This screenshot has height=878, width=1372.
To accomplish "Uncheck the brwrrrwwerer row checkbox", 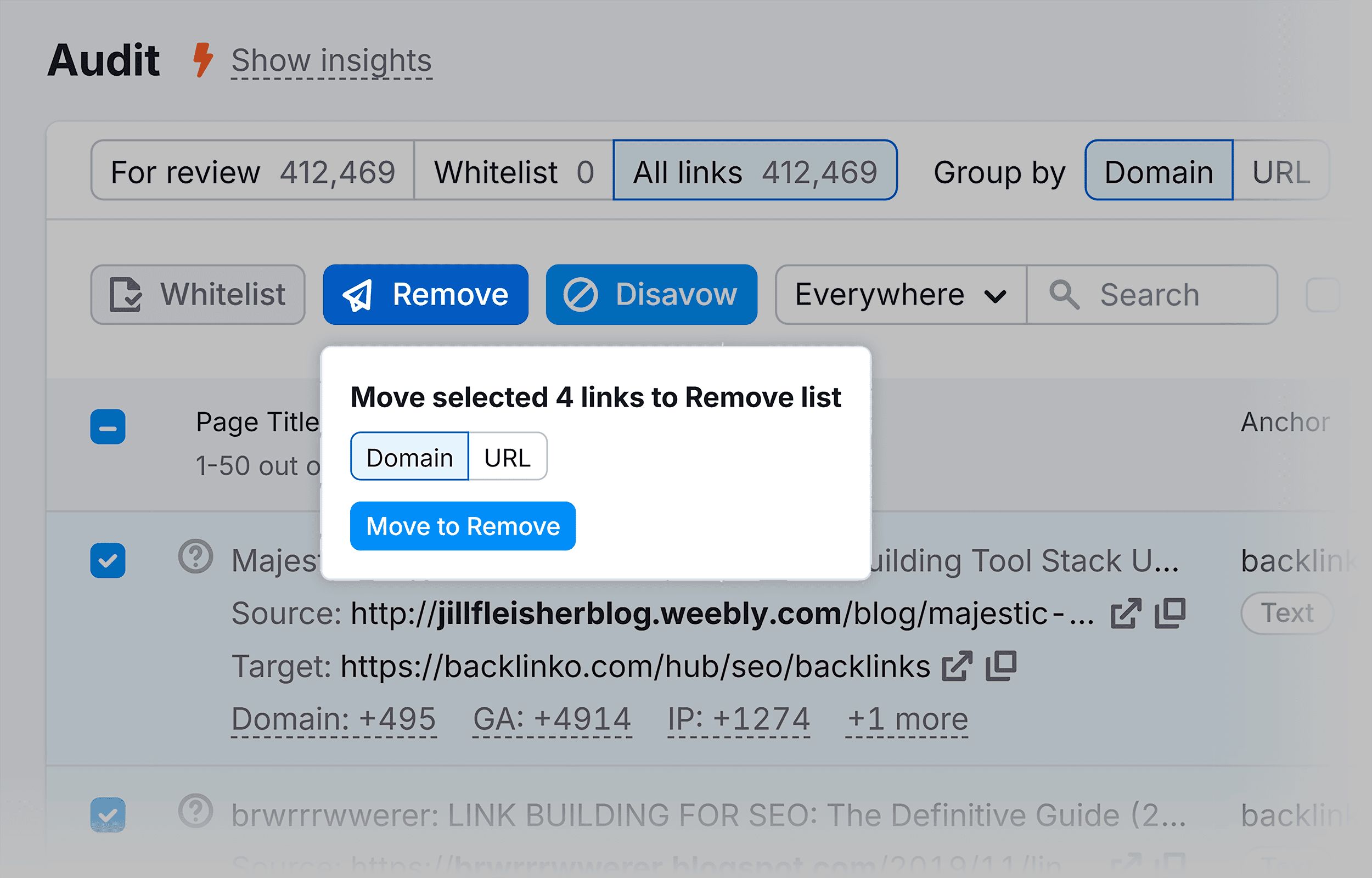I will coord(108,814).
